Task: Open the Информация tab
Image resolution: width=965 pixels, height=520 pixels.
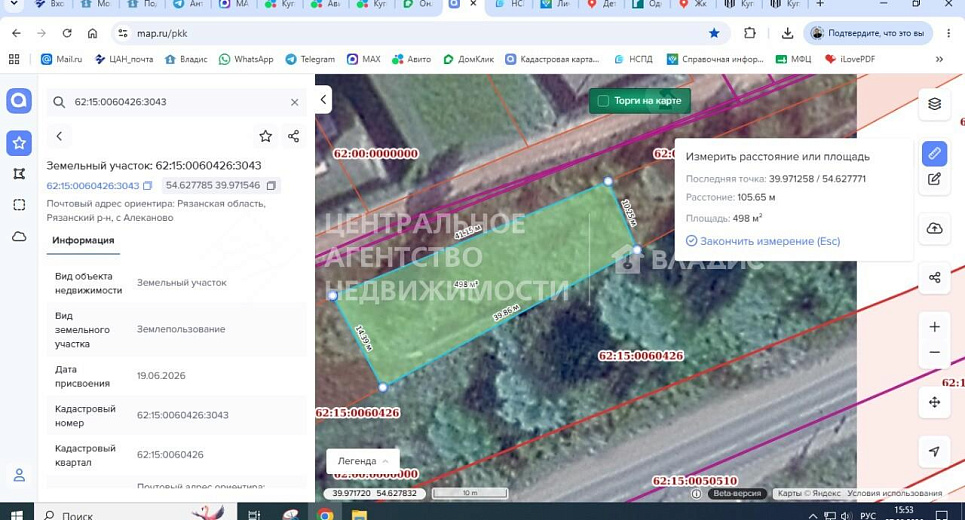Action: [83, 241]
